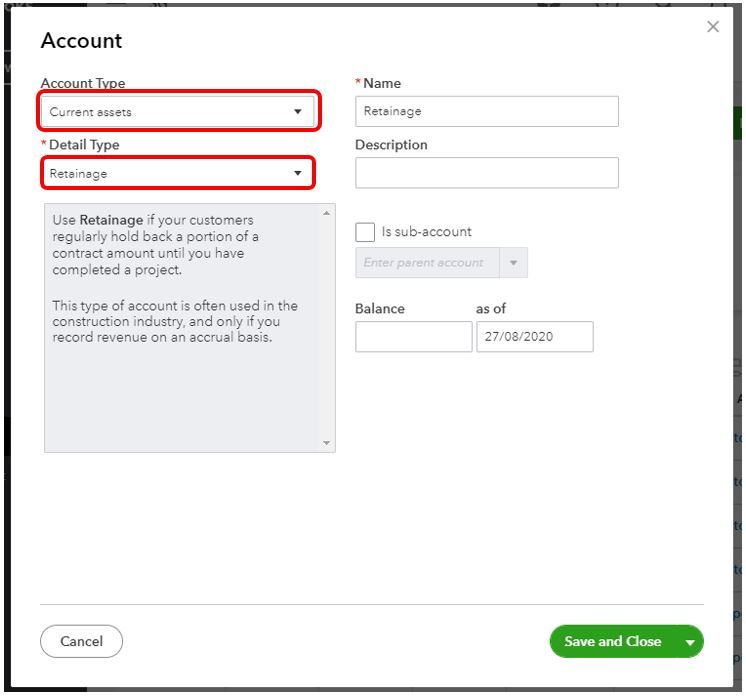Expand the parent account dropdown arrow

pos(514,263)
